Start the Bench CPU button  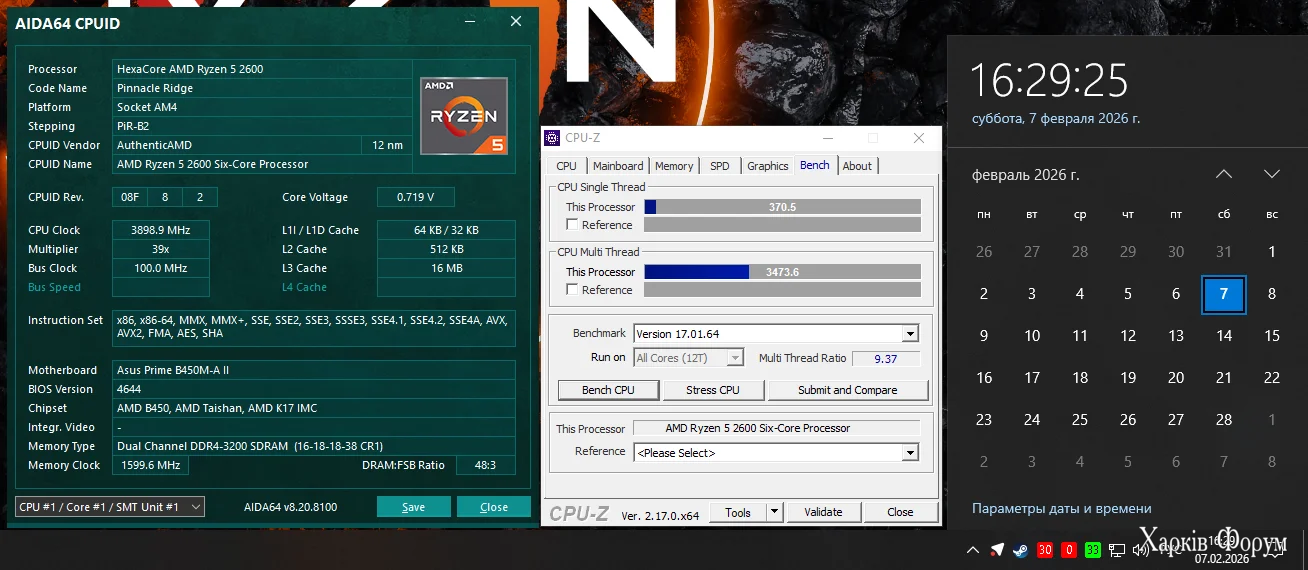point(608,390)
